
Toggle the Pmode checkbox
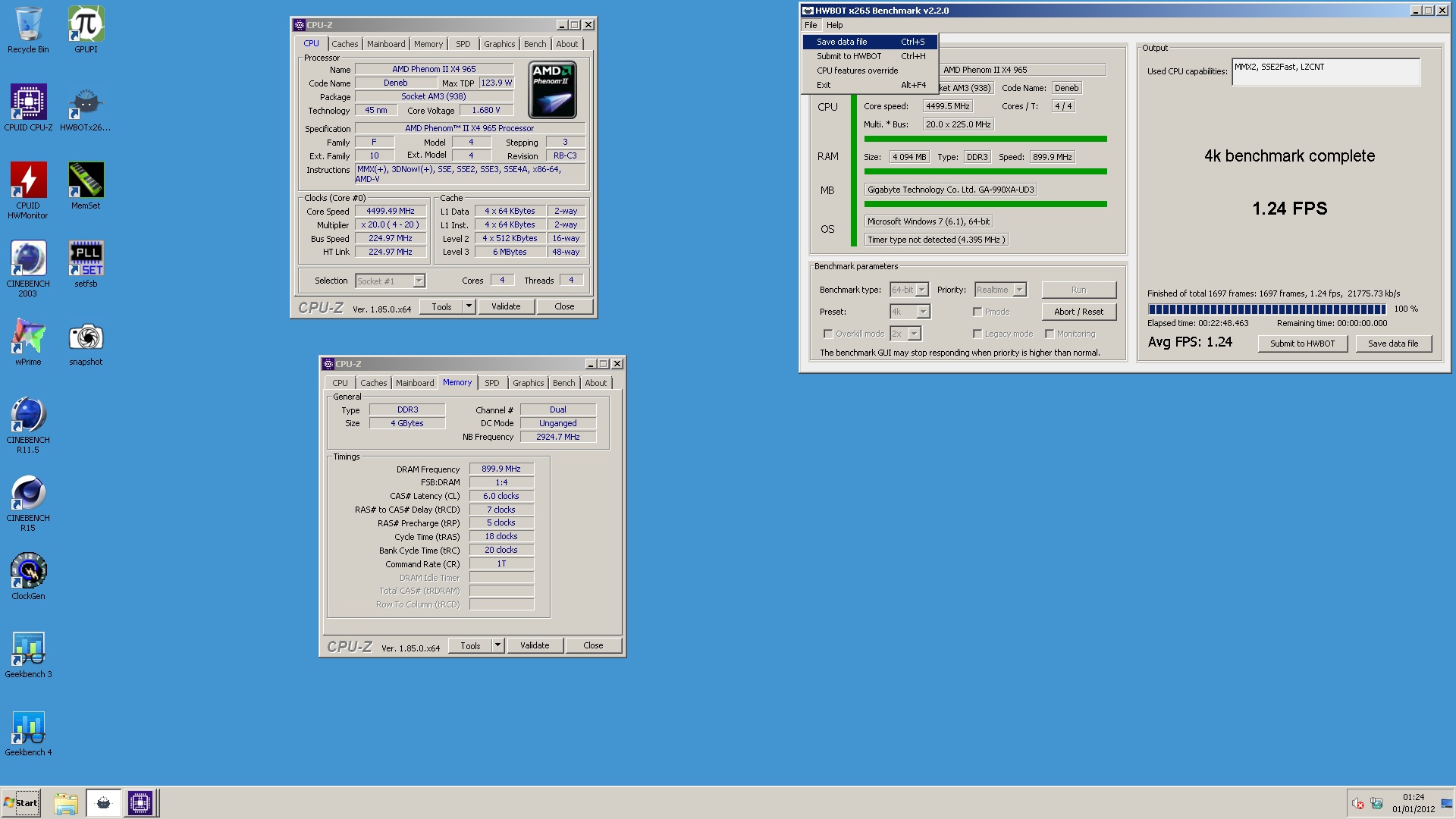click(x=977, y=312)
